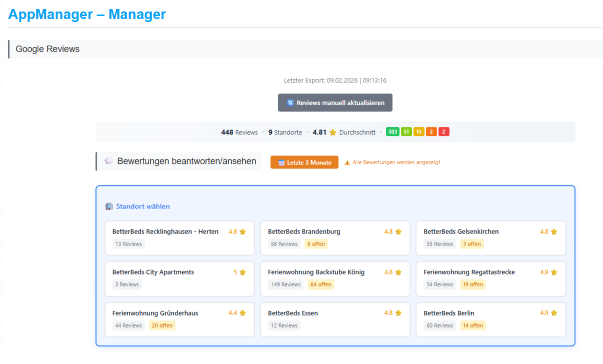Click 44 Reviews badge on Gründerhaus
Image resolution: width=603 pixels, height=364 pixels.
pos(128,325)
